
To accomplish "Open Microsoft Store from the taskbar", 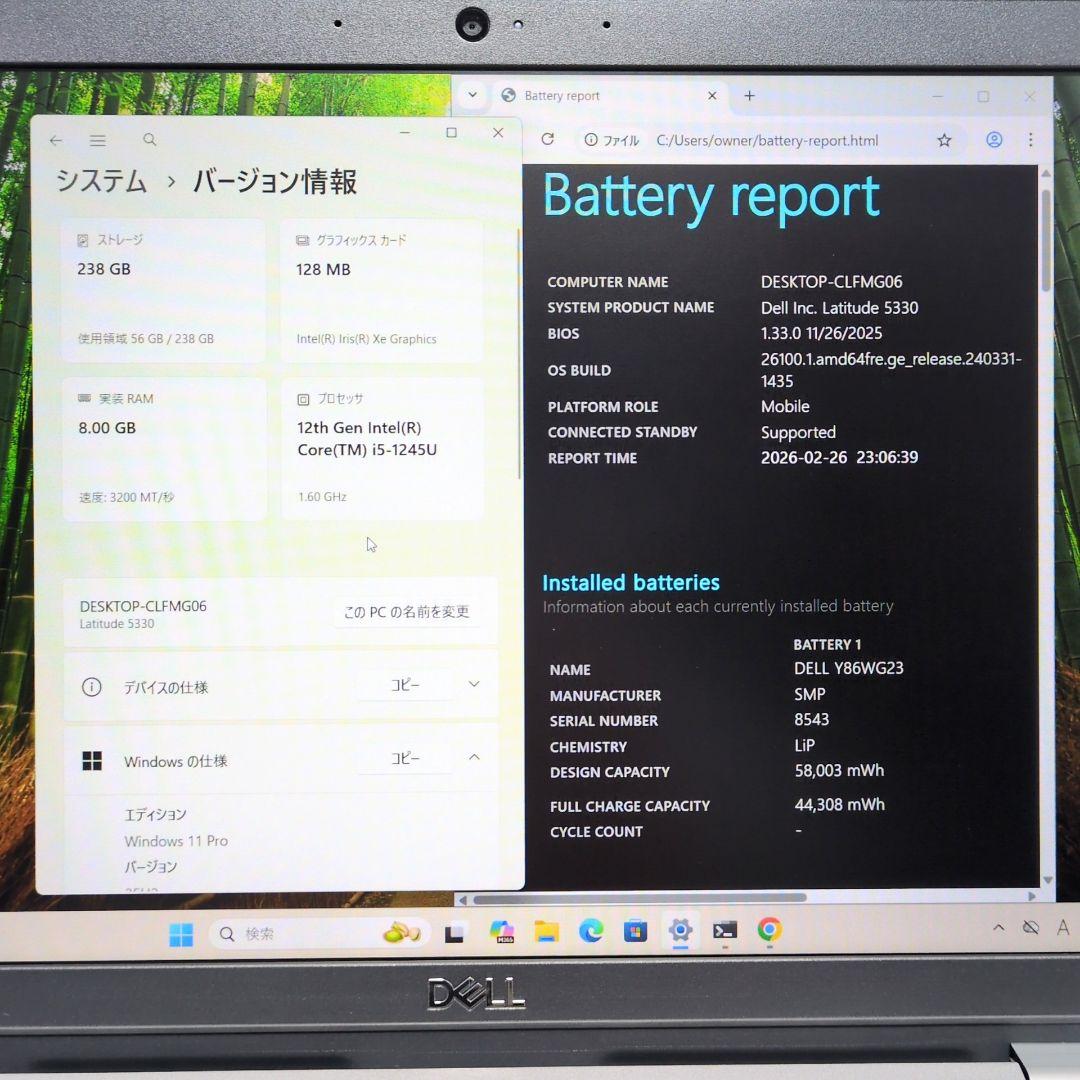I will tap(635, 931).
